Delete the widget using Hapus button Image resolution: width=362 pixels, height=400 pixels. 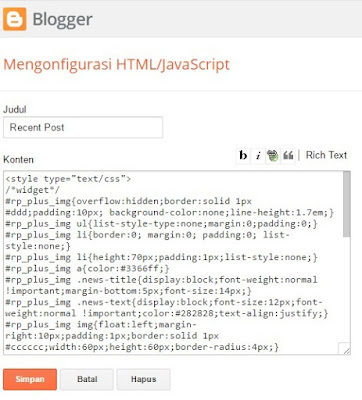coord(144,379)
